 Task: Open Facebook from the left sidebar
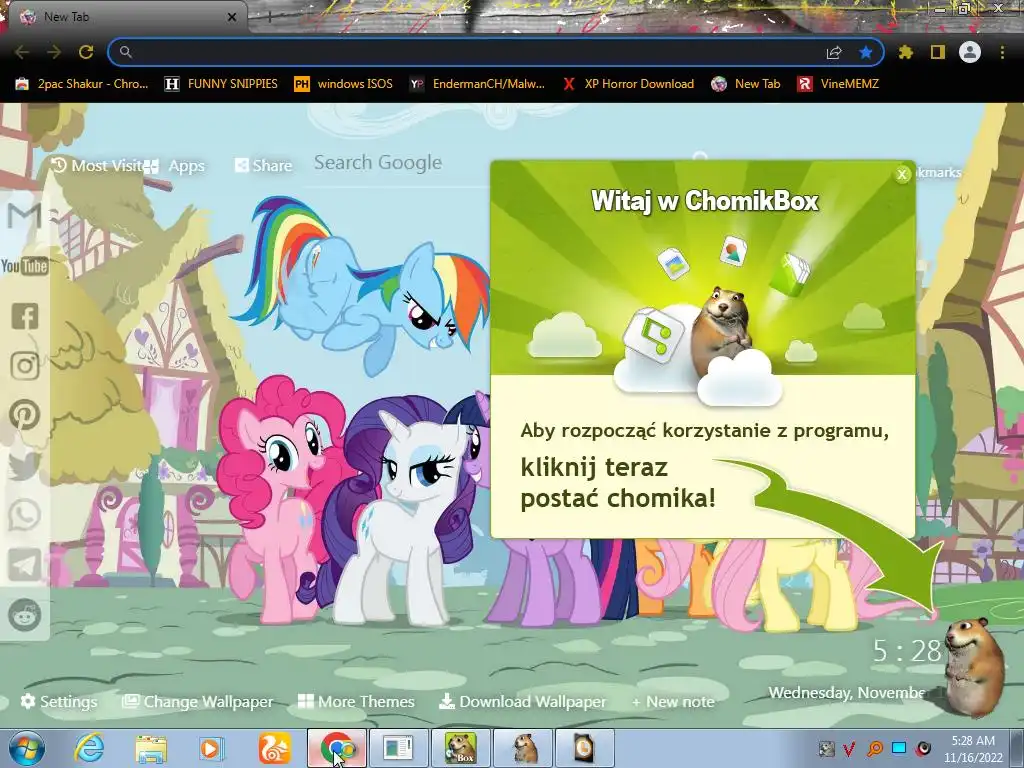click(25, 316)
